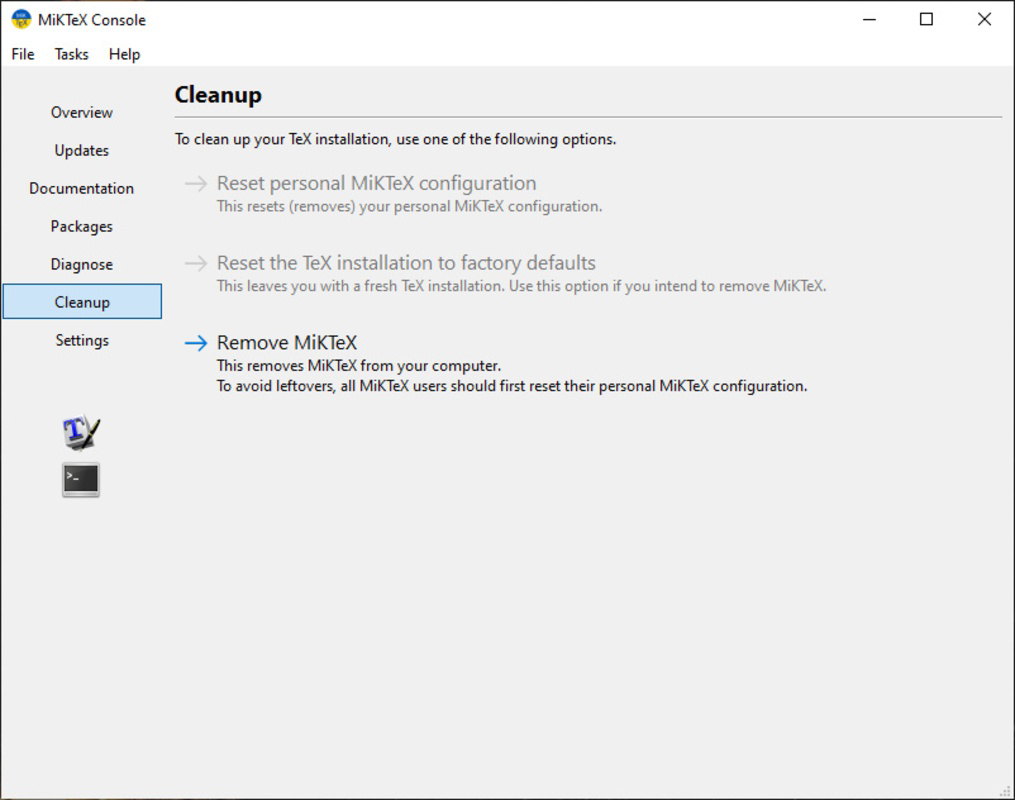Open the command prompt terminal icon
1015x800 pixels.
coord(81,480)
